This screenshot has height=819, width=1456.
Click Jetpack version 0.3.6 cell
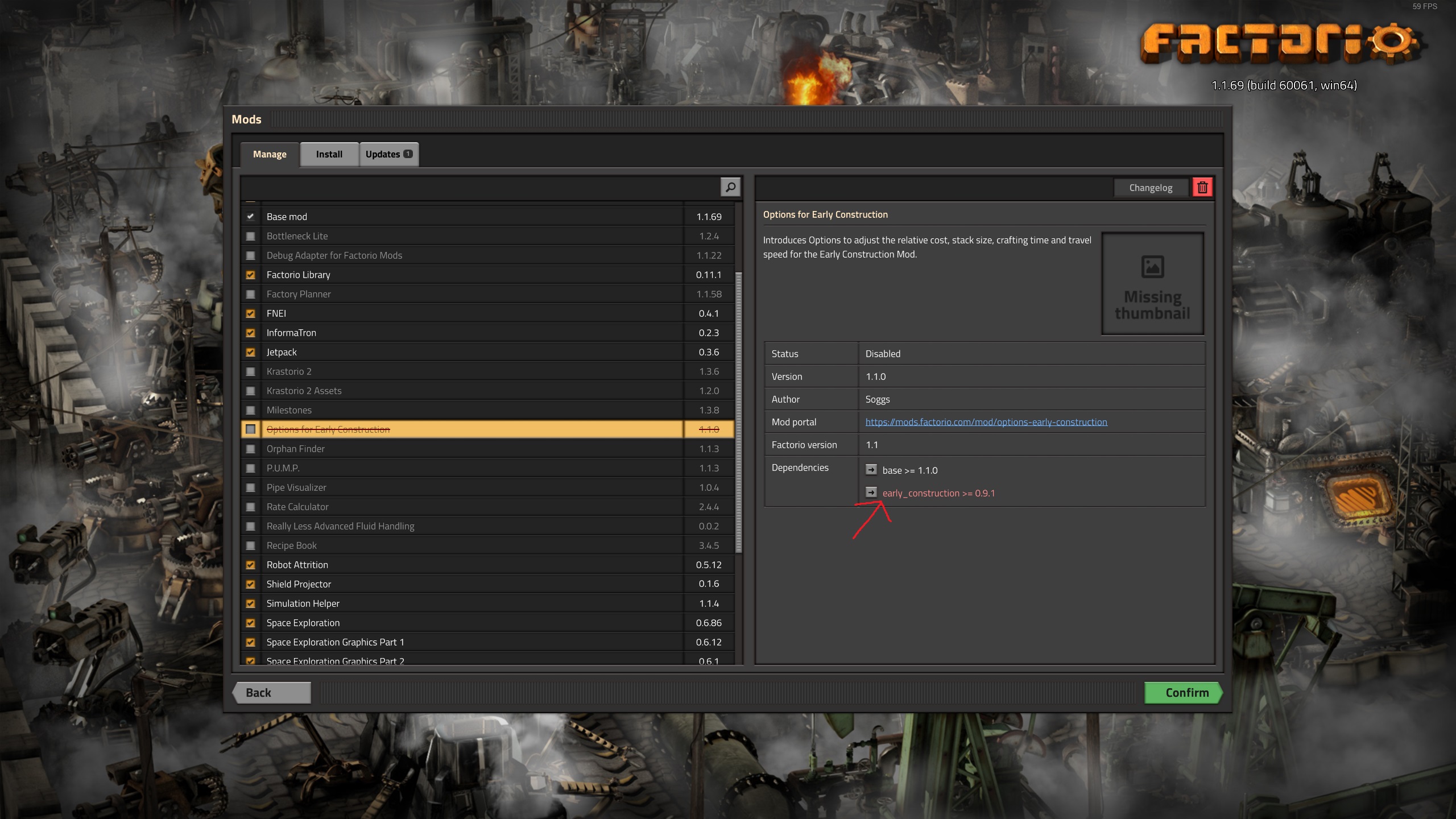click(709, 352)
